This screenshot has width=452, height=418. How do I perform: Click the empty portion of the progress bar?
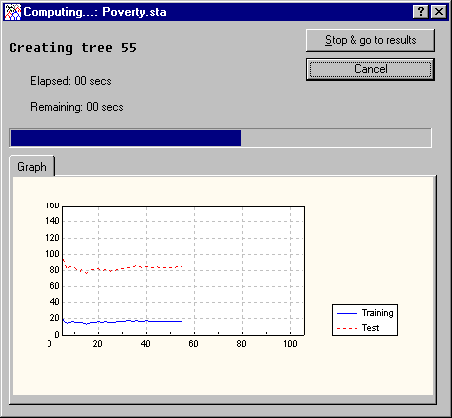tap(336, 138)
